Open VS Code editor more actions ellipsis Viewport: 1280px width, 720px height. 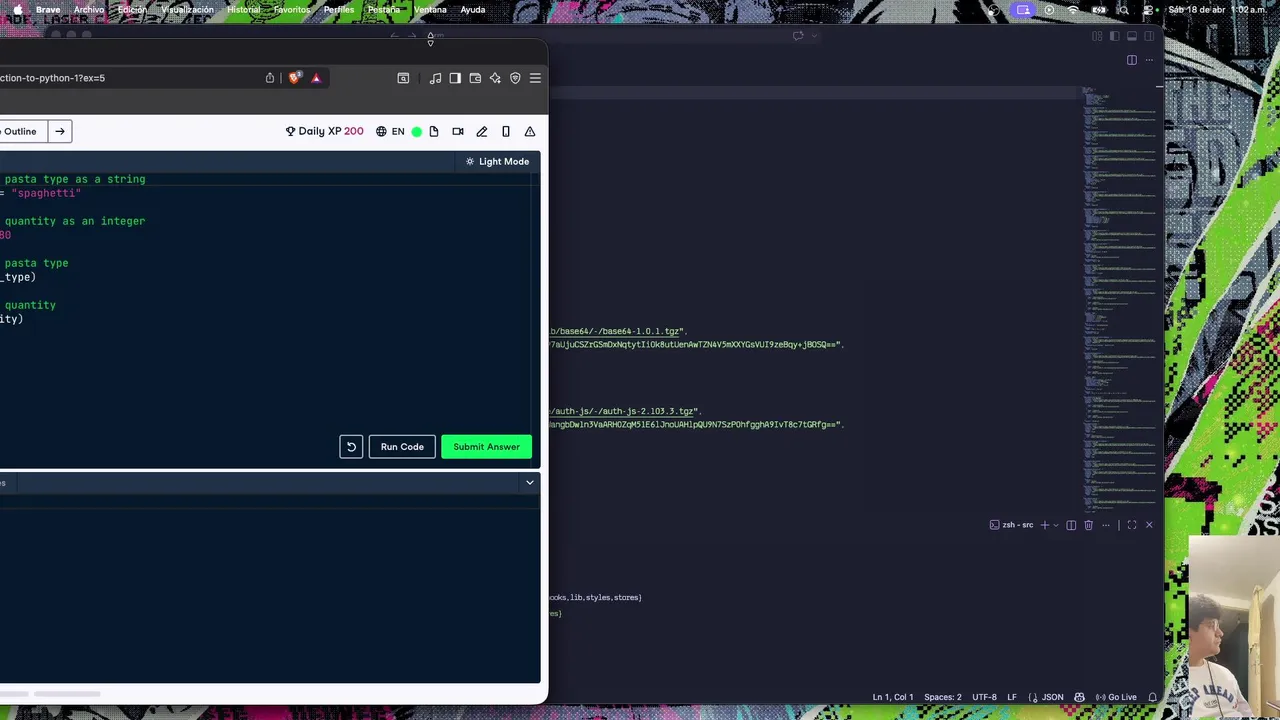click(x=1149, y=60)
